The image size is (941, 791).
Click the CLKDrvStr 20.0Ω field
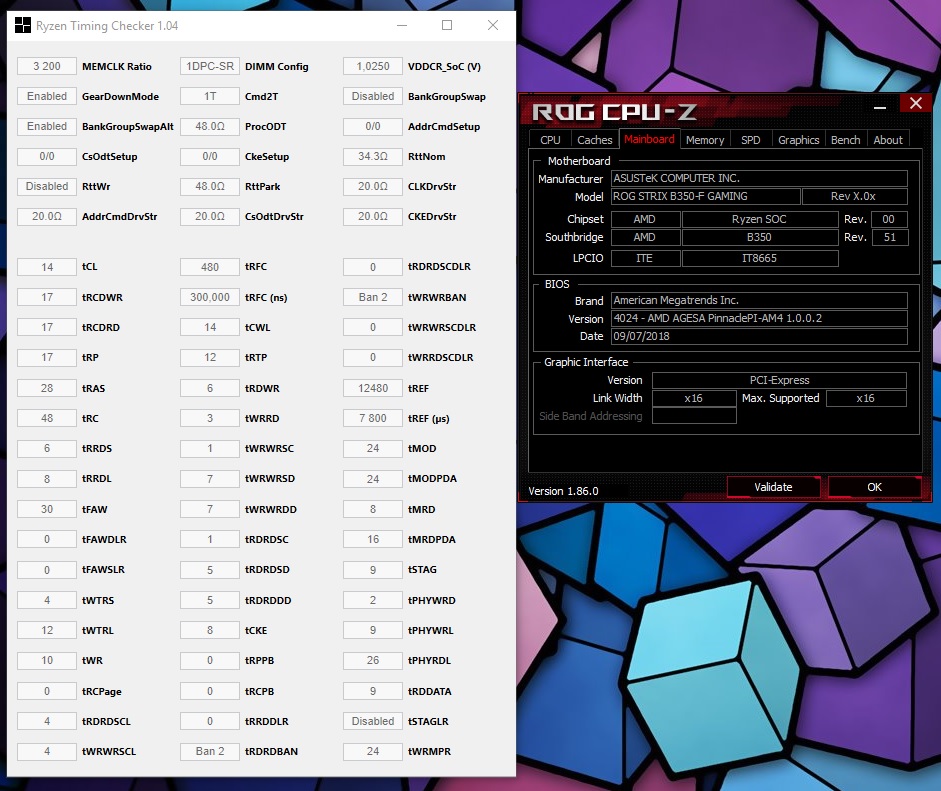point(373,186)
